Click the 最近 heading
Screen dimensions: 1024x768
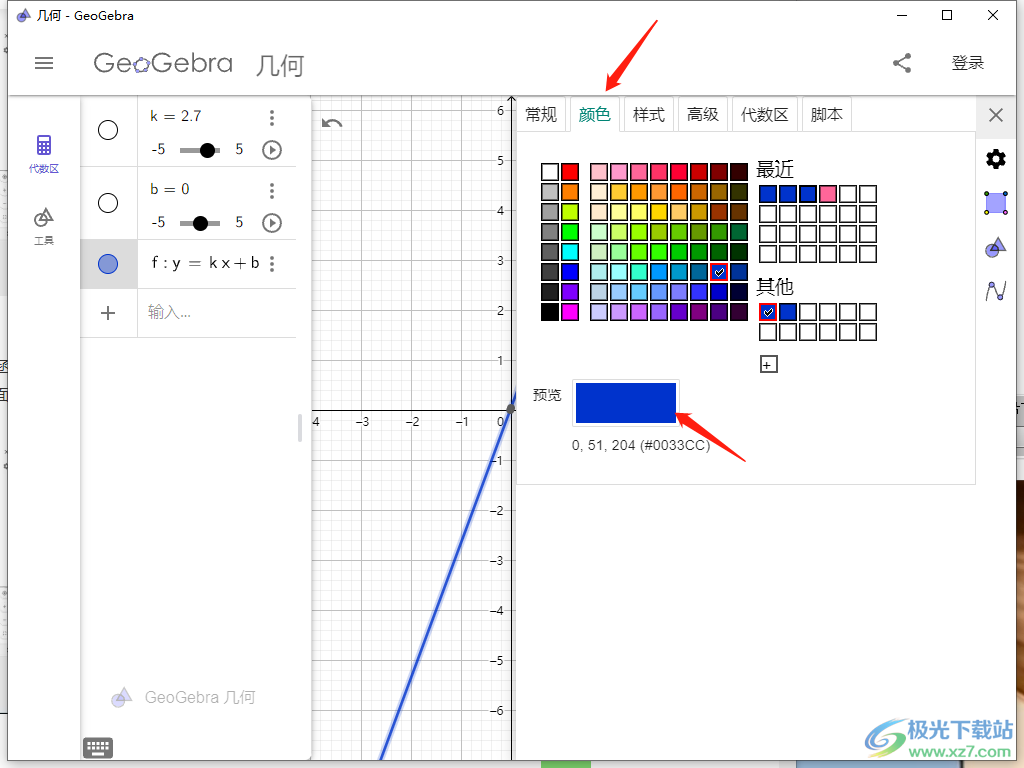point(775,170)
